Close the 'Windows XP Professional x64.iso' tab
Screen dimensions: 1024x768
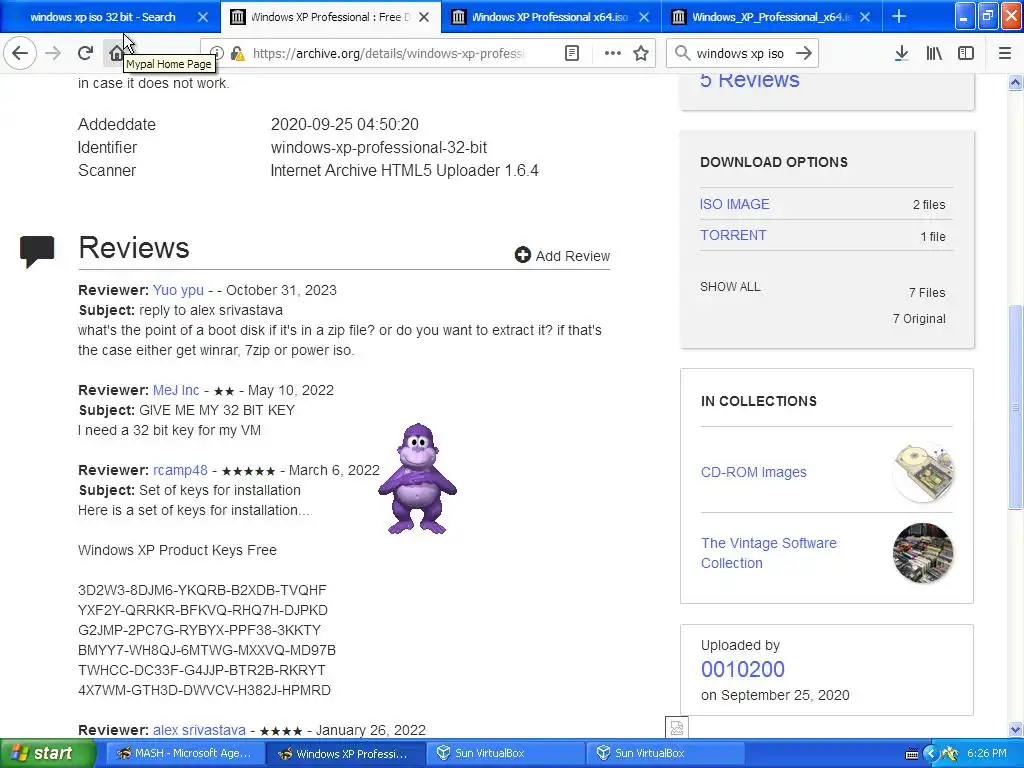pyautogui.click(x=644, y=17)
